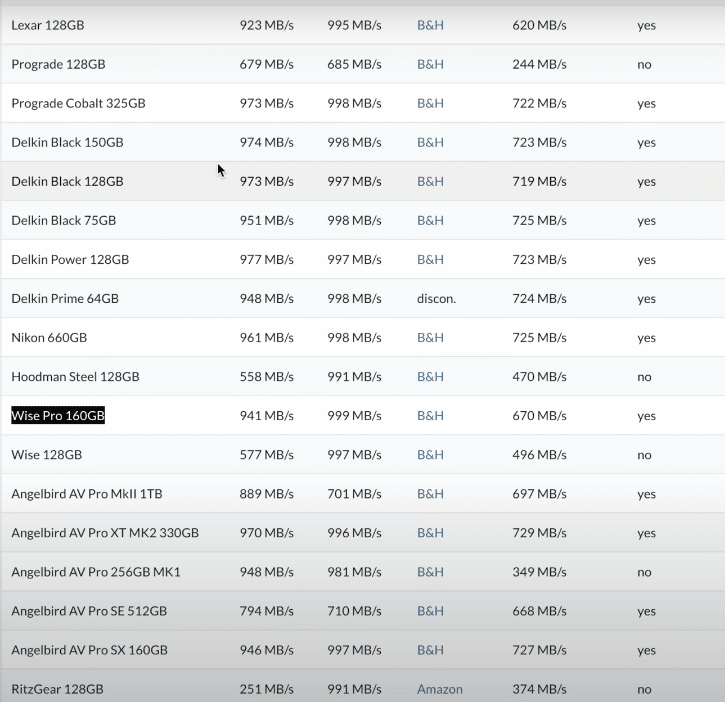
Task: Click the 'discon.' cell for Delkin Prime 64GB
Action: tap(436, 298)
